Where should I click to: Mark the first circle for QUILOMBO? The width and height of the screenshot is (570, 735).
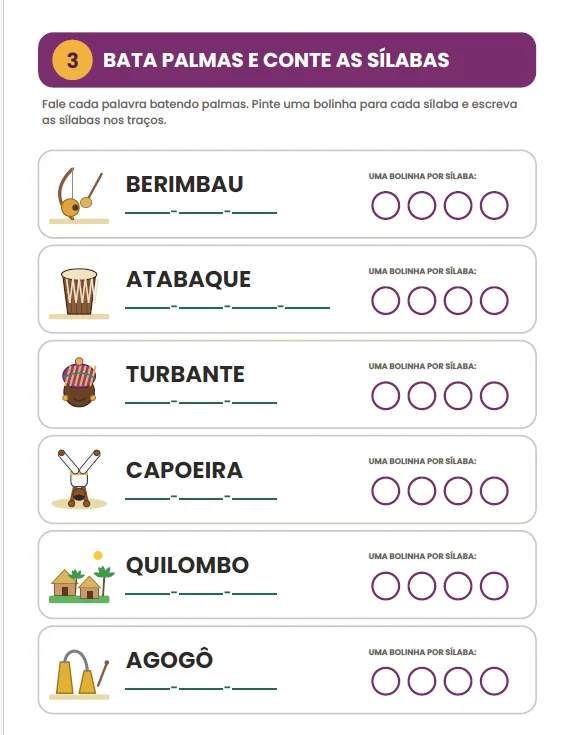pos(385,586)
